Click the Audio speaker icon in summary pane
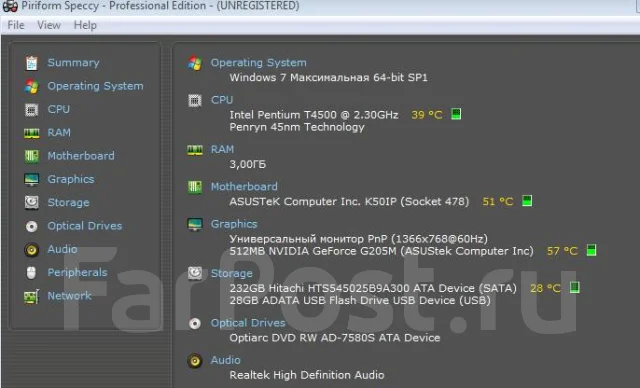640x388 pixels. [195, 361]
